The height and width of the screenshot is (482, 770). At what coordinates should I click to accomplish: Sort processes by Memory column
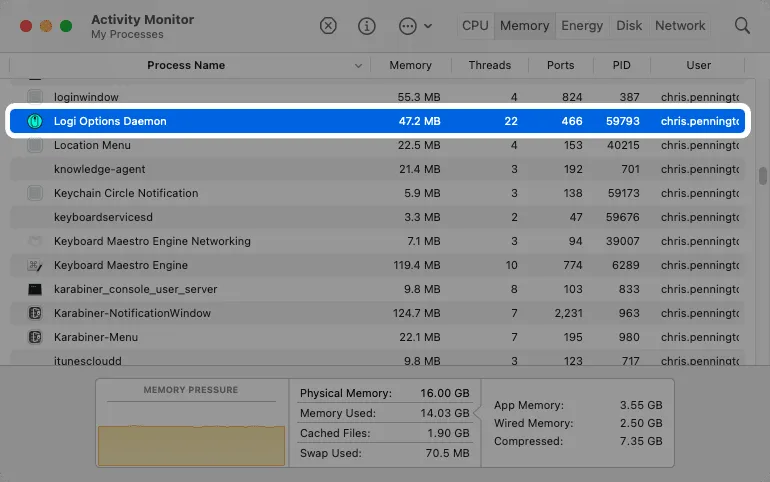pyautogui.click(x=410, y=65)
